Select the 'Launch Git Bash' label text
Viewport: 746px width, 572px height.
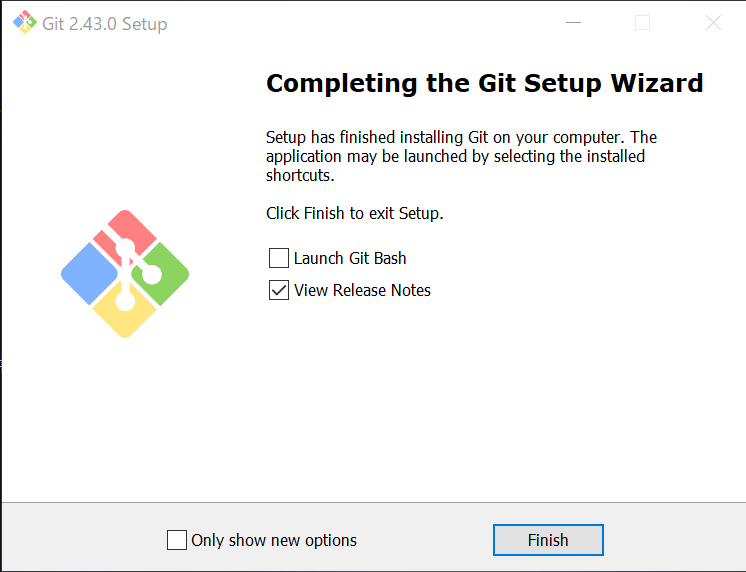pyautogui.click(x=350, y=258)
